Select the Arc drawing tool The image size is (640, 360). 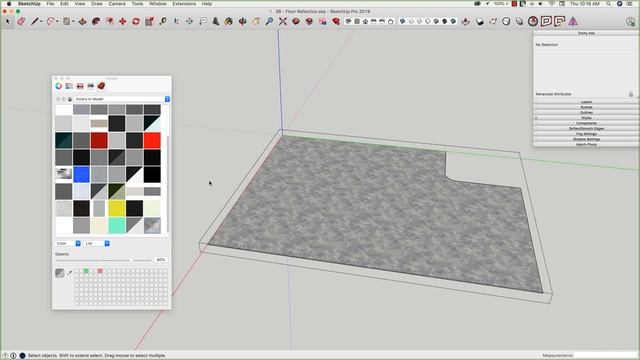tap(50, 21)
